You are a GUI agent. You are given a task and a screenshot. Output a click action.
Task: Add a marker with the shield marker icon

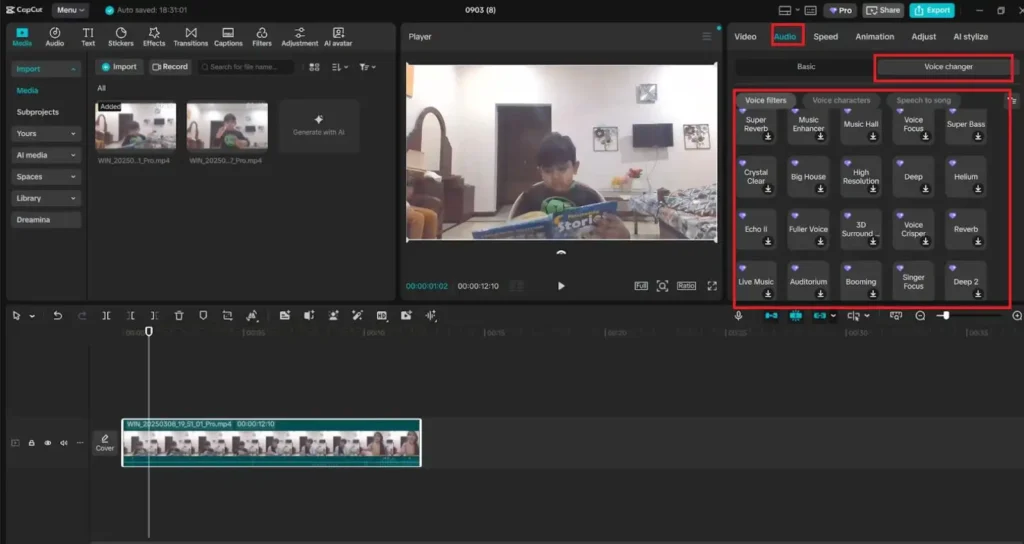(x=203, y=315)
